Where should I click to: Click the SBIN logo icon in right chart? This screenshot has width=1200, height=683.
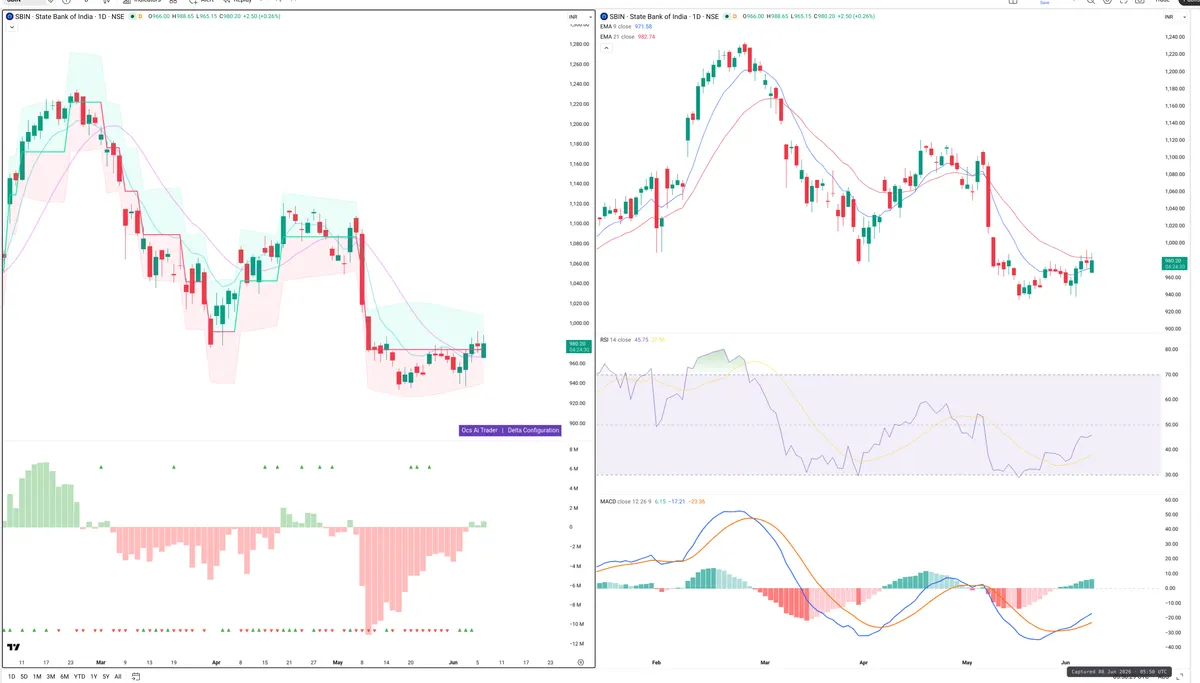(x=604, y=17)
